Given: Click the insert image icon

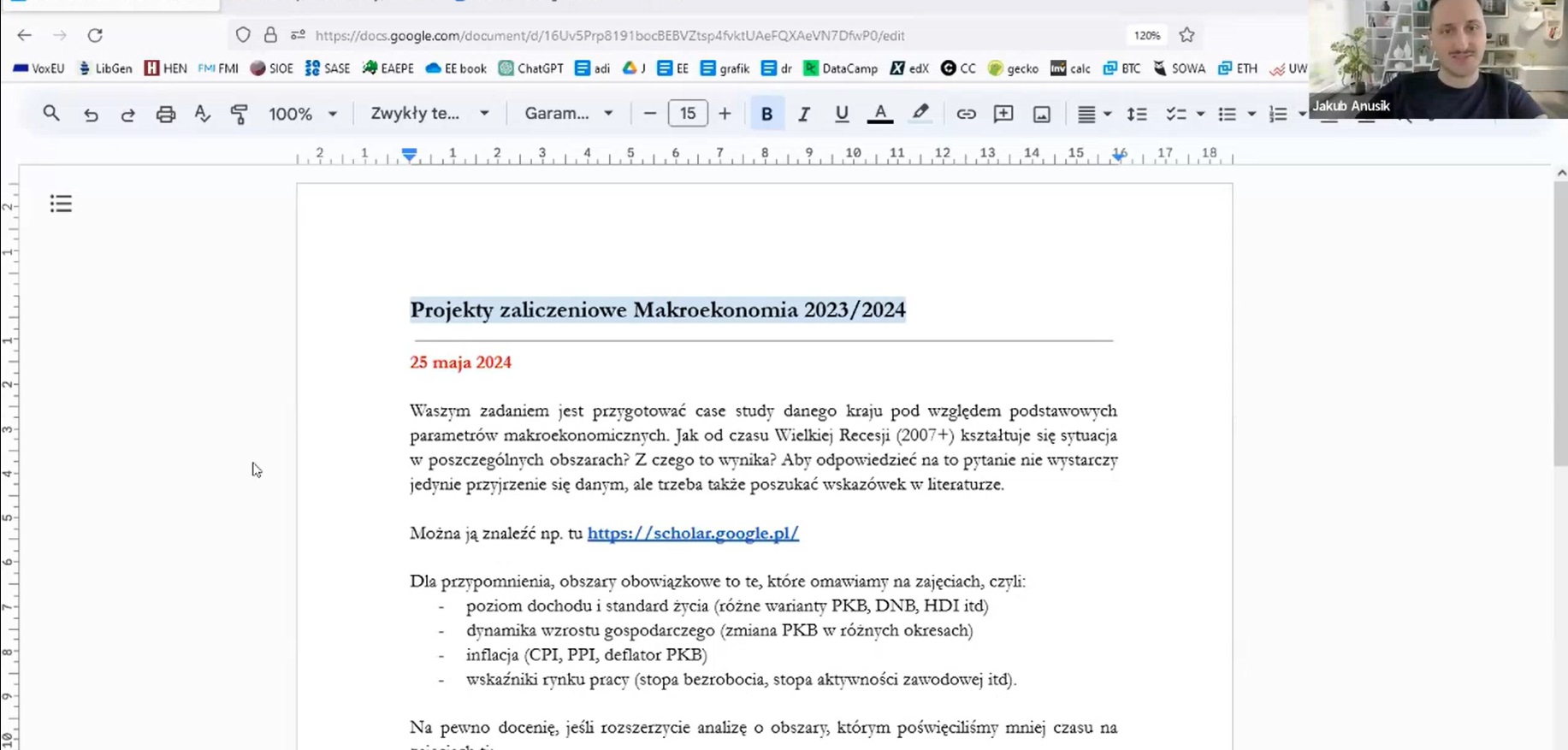Looking at the screenshot, I should click(1041, 114).
